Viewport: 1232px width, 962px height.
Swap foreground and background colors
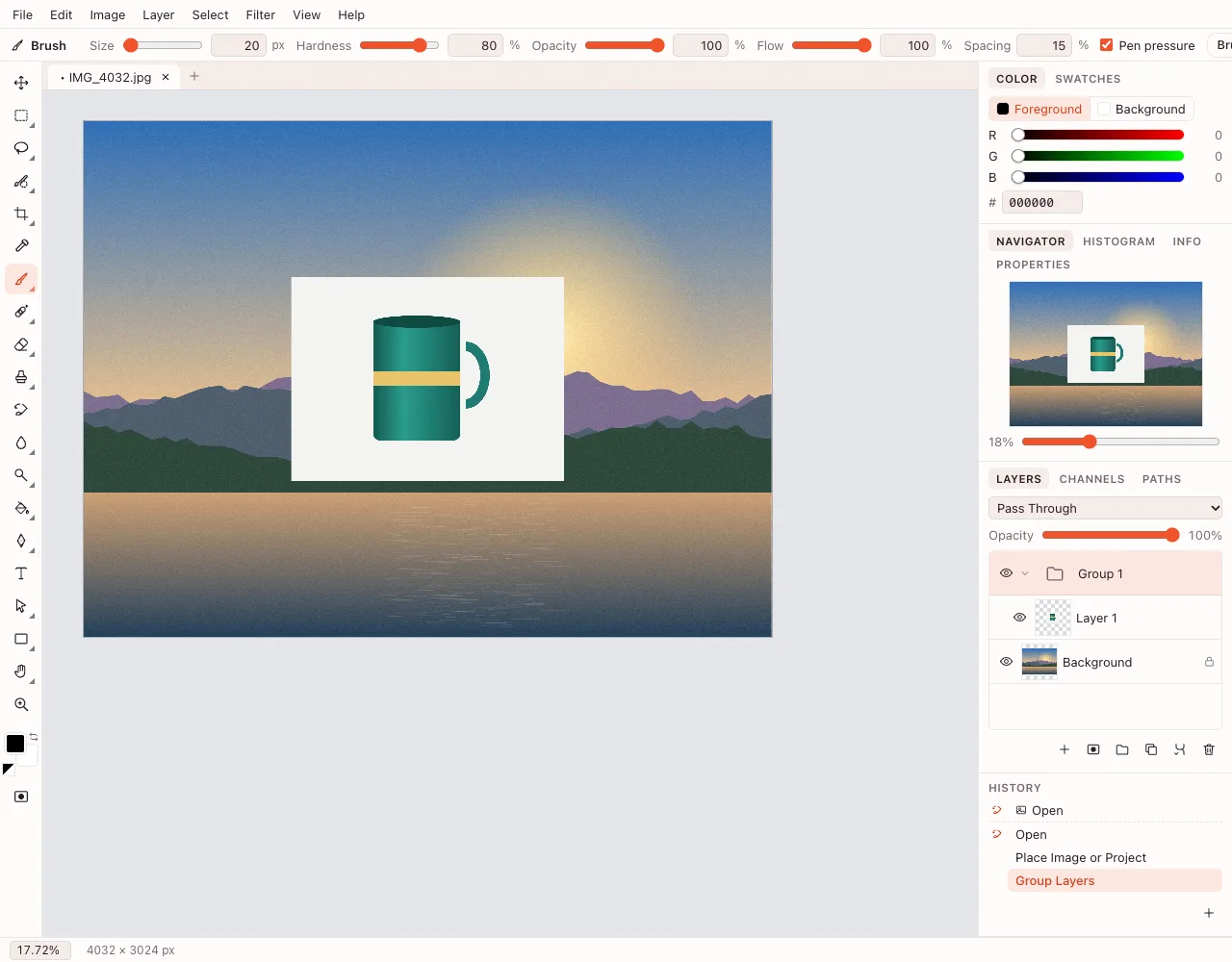[34, 737]
